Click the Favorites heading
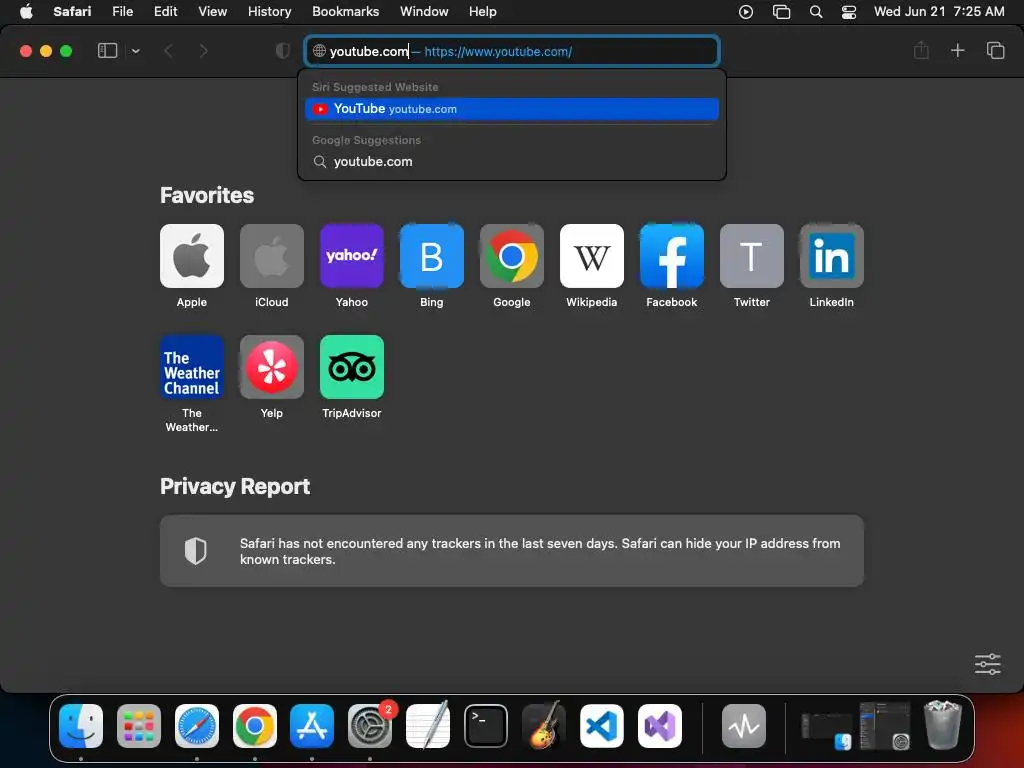The height and width of the screenshot is (768, 1024). coord(207,195)
